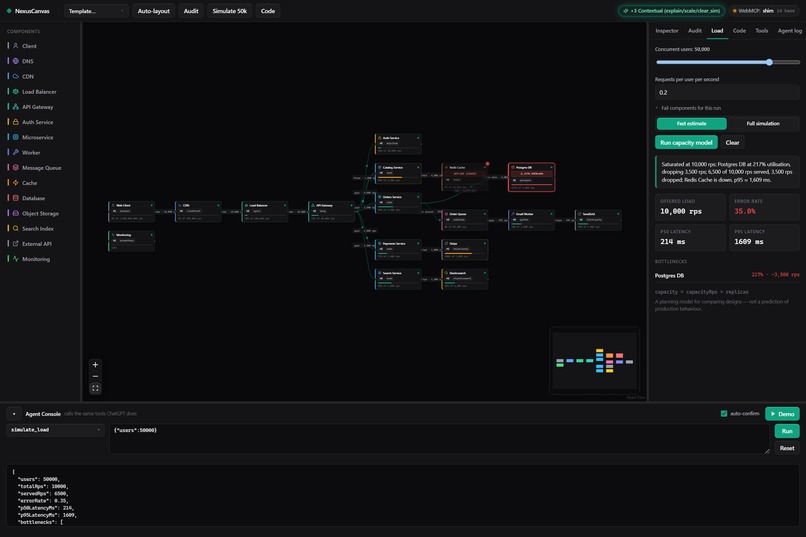Click the 1609 ms P95 latency value

click(748, 242)
